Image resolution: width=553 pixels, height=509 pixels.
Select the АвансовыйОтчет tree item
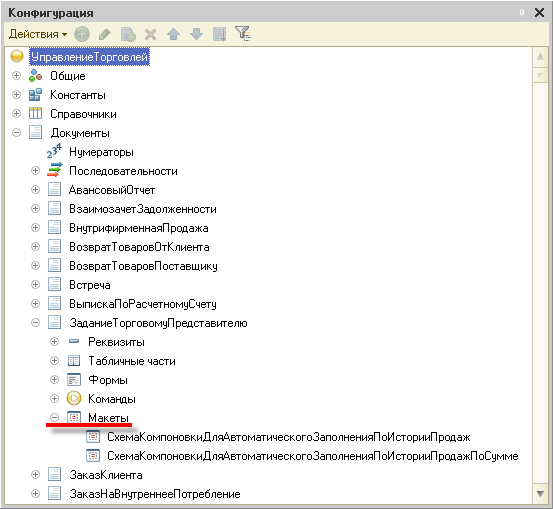click(112, 190)
